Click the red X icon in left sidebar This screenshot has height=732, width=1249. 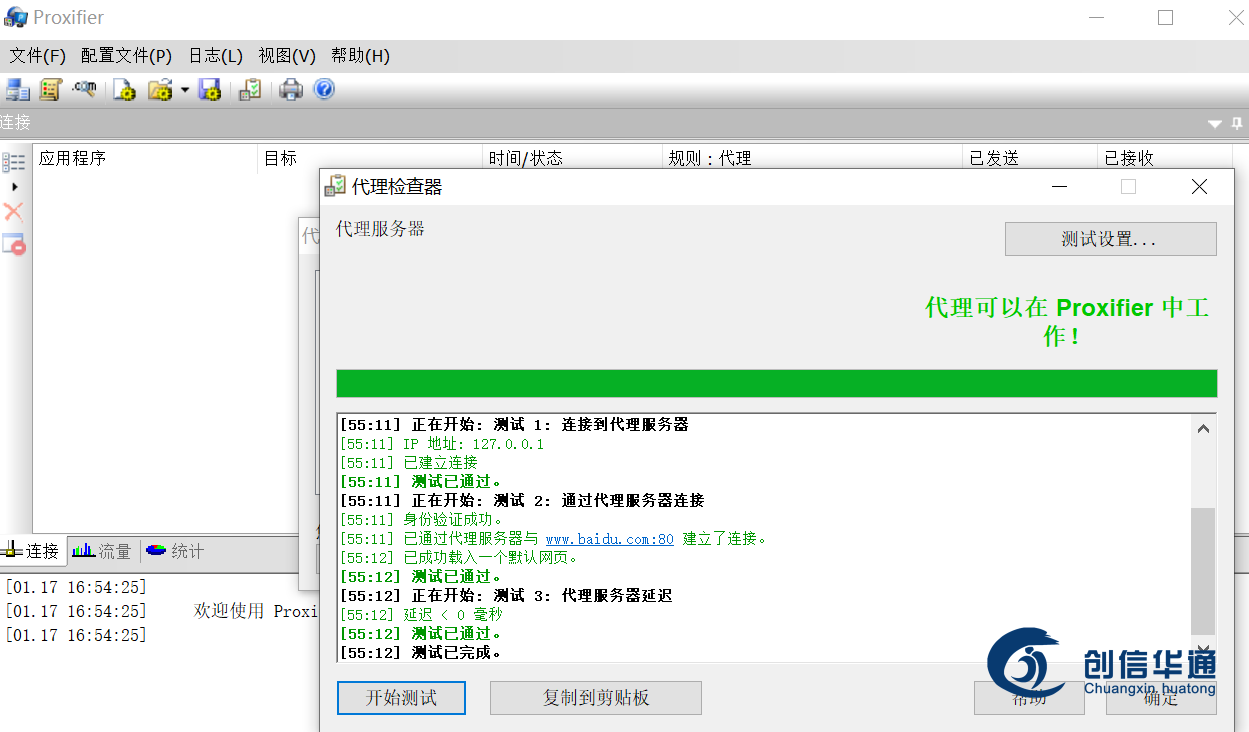click(13, 211)
